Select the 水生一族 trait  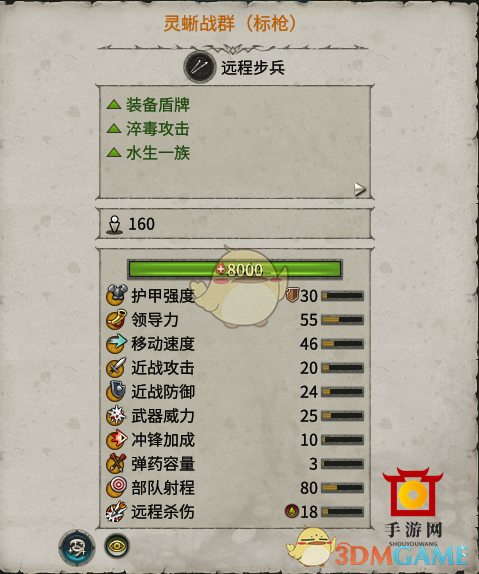coord(158,153)
